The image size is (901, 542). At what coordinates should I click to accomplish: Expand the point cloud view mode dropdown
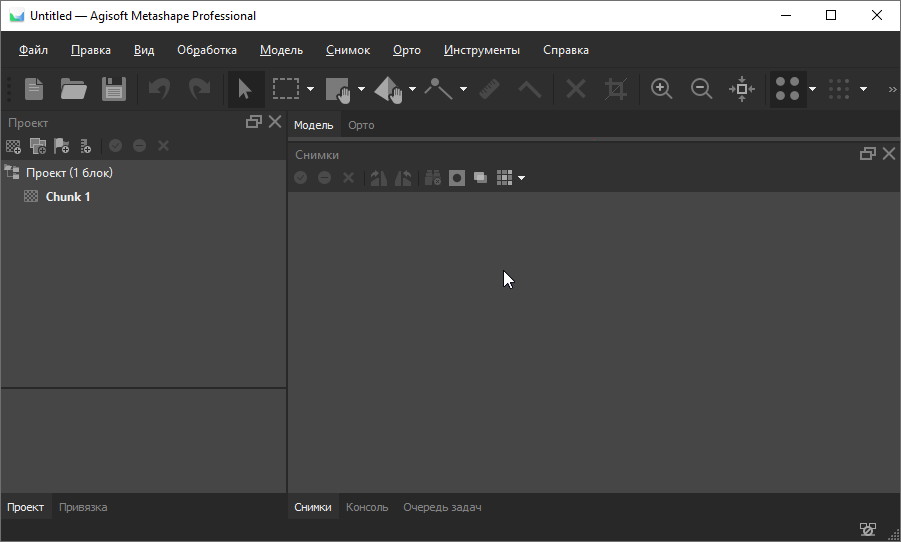[812, 89]
